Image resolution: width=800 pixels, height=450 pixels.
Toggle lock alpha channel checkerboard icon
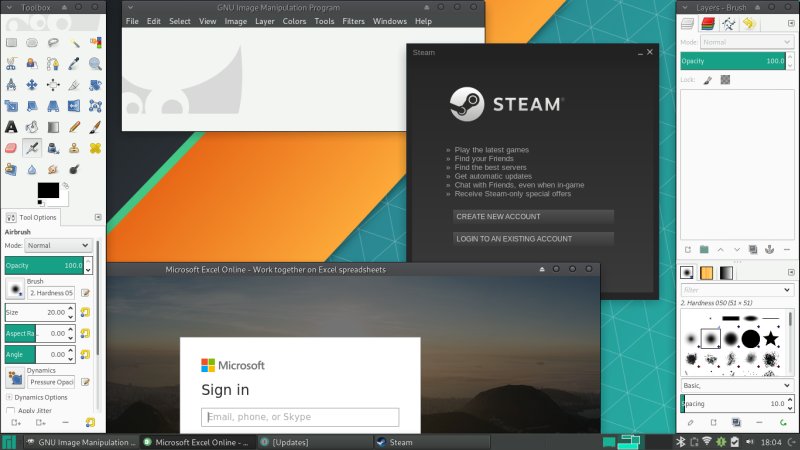click(725, 80)
